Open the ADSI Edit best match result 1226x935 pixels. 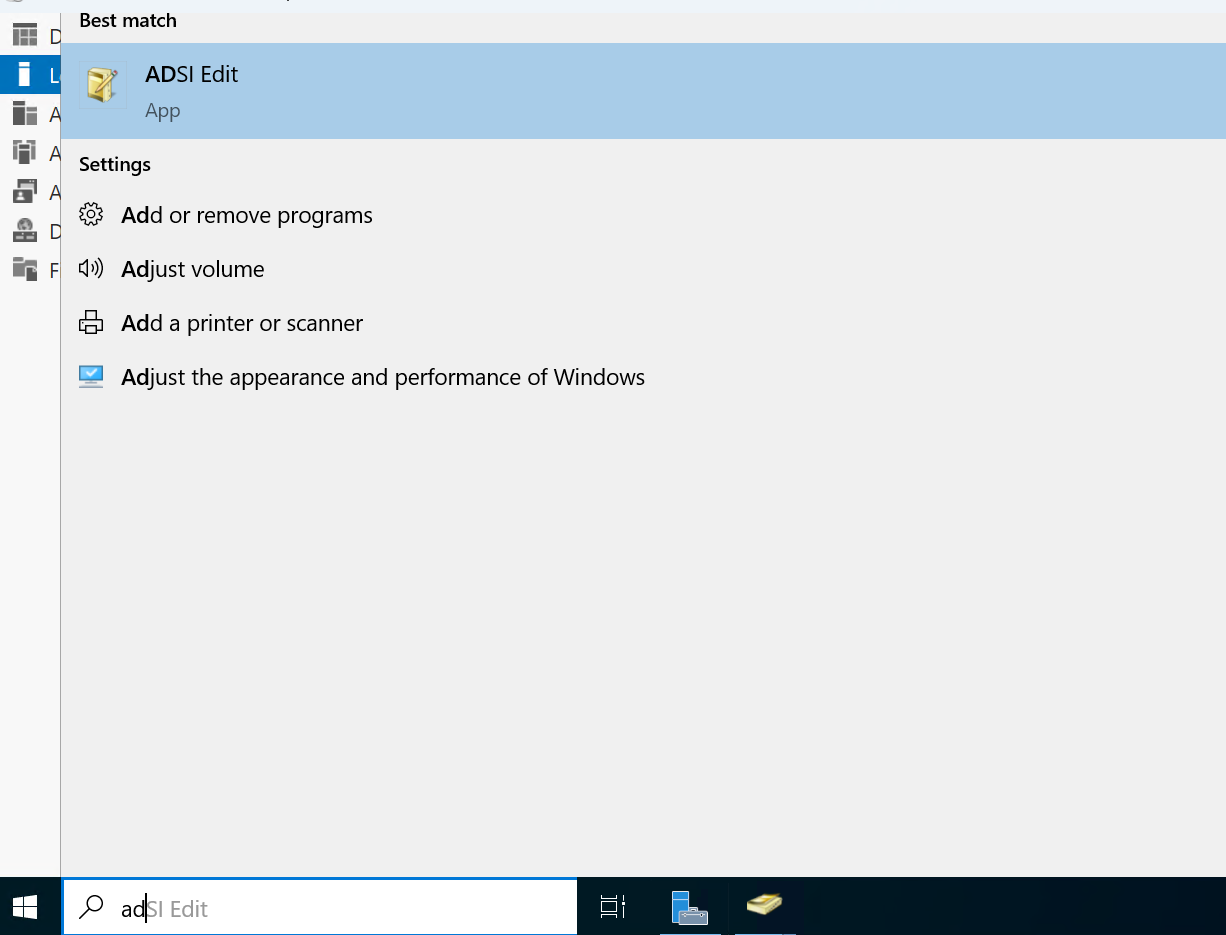[643, 91]
